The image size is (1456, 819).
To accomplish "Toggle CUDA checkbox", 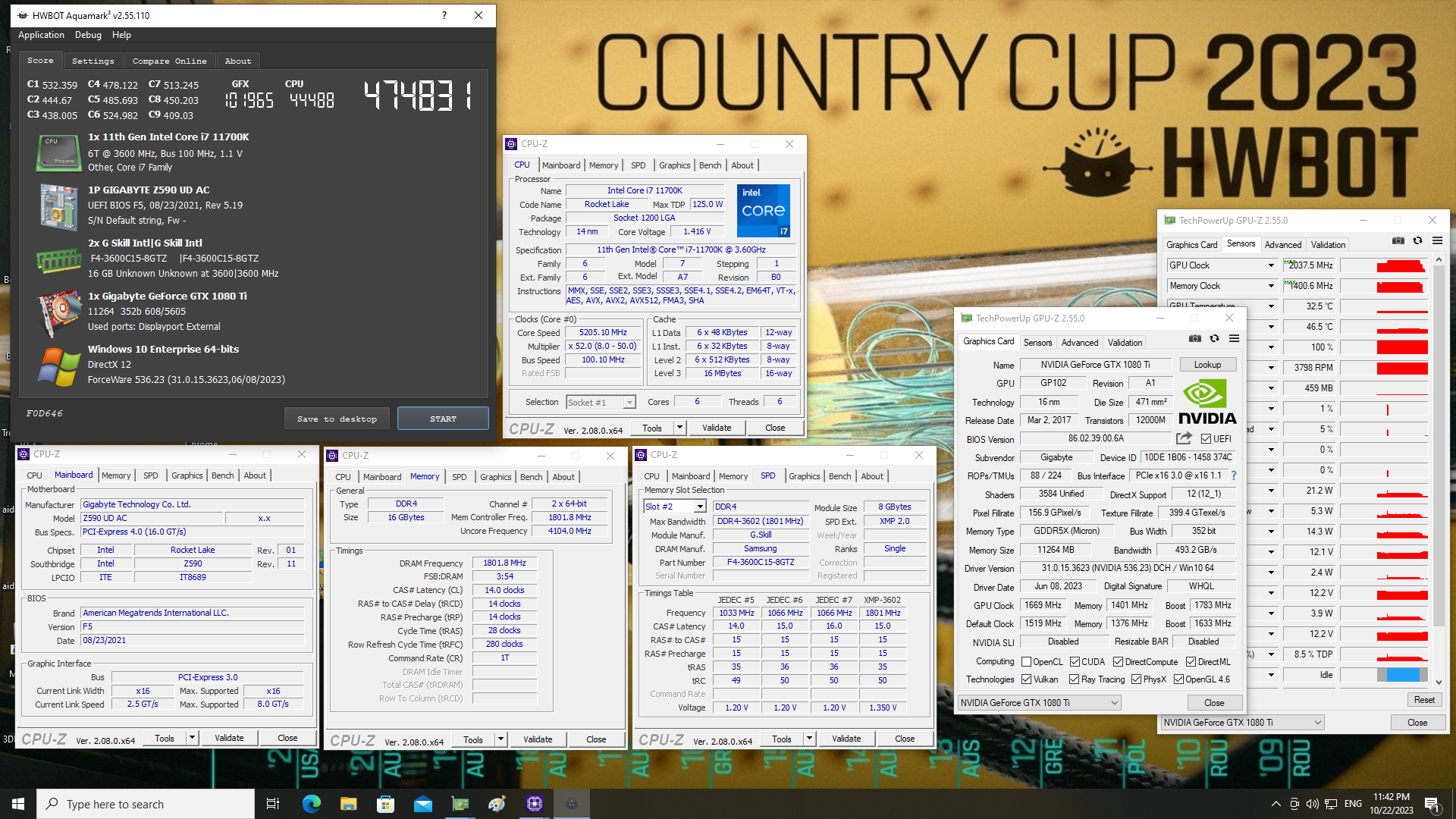I will click(1075, 662).
